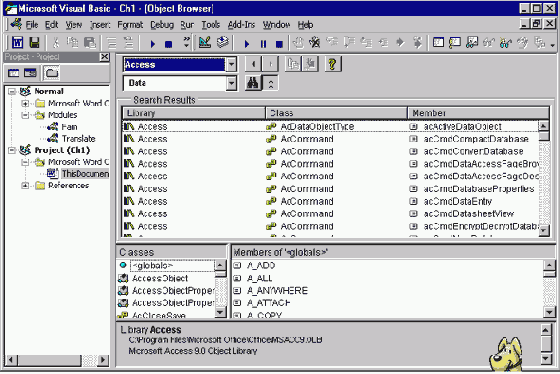
Task: Click the Copy to Clipboard icon in the Object Browser
Action: click(293, 64)
